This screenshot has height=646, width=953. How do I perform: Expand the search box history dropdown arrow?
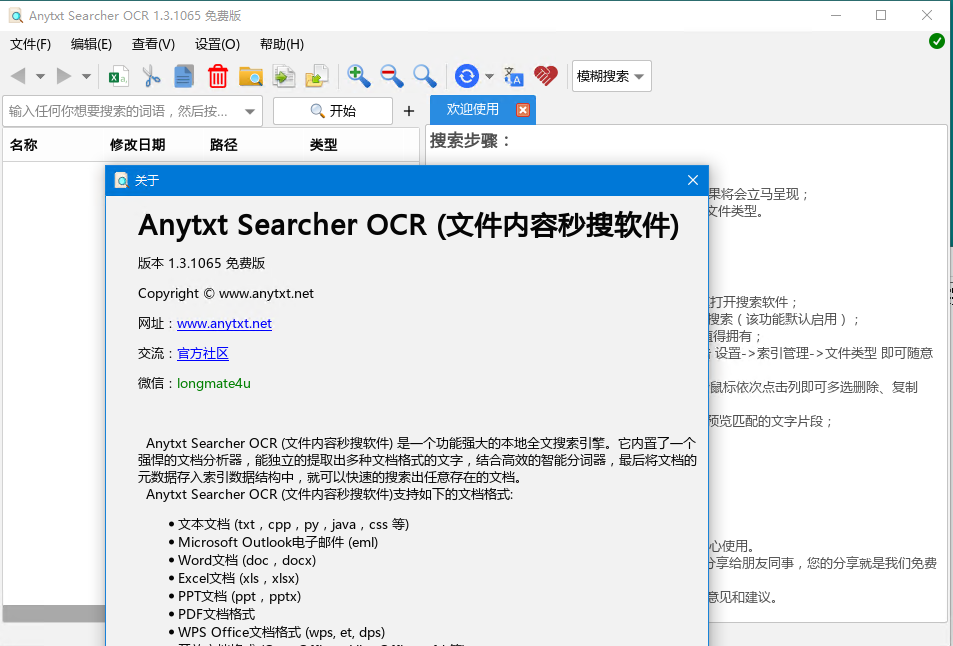pos(250,111)
